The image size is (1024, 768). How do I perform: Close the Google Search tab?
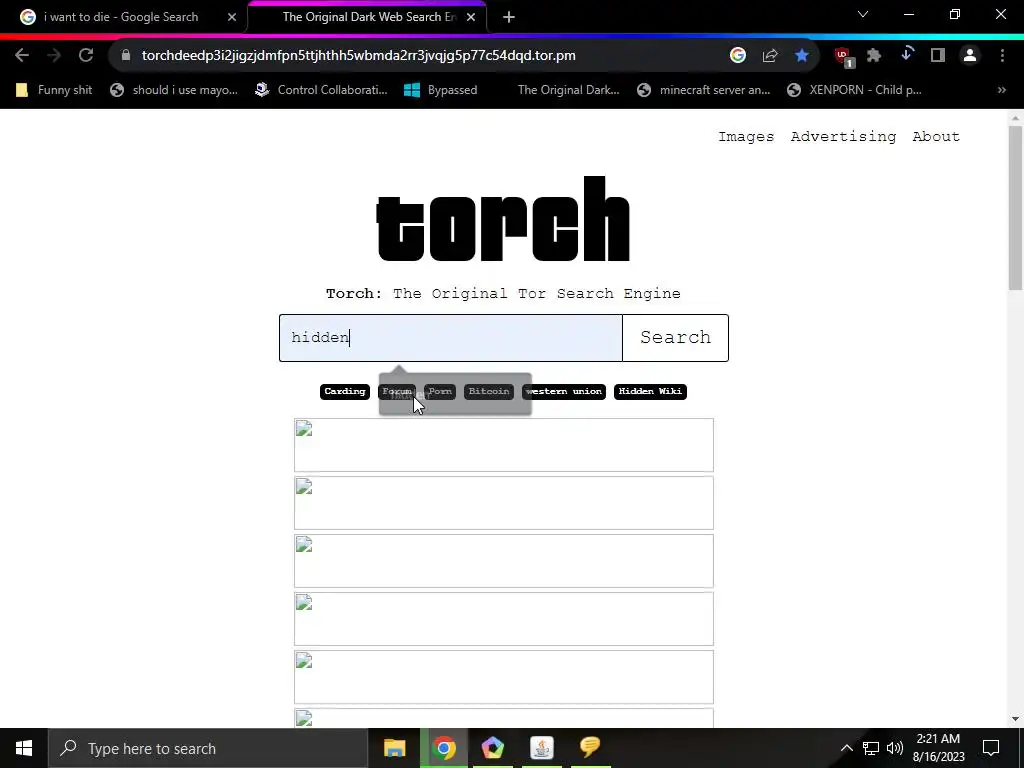(232, 18)
